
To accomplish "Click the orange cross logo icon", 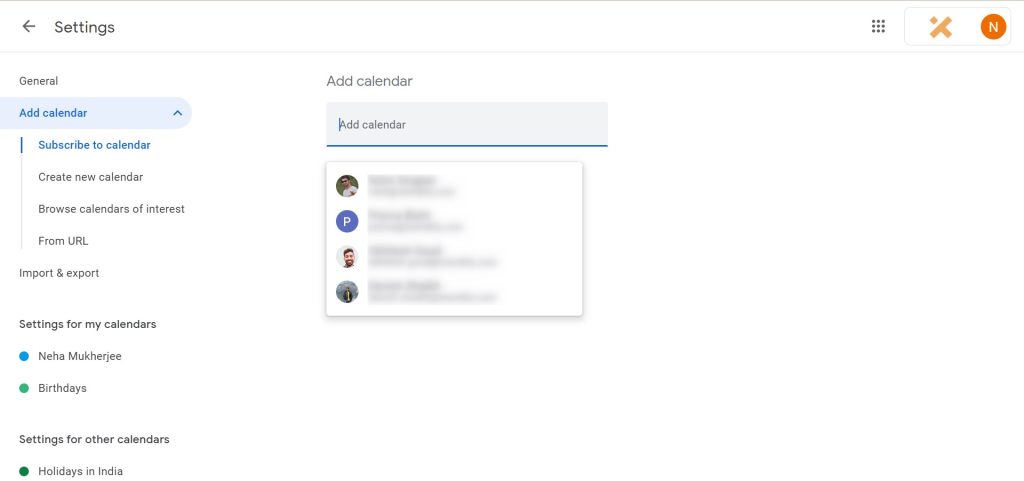I will (x=940, y=27).
